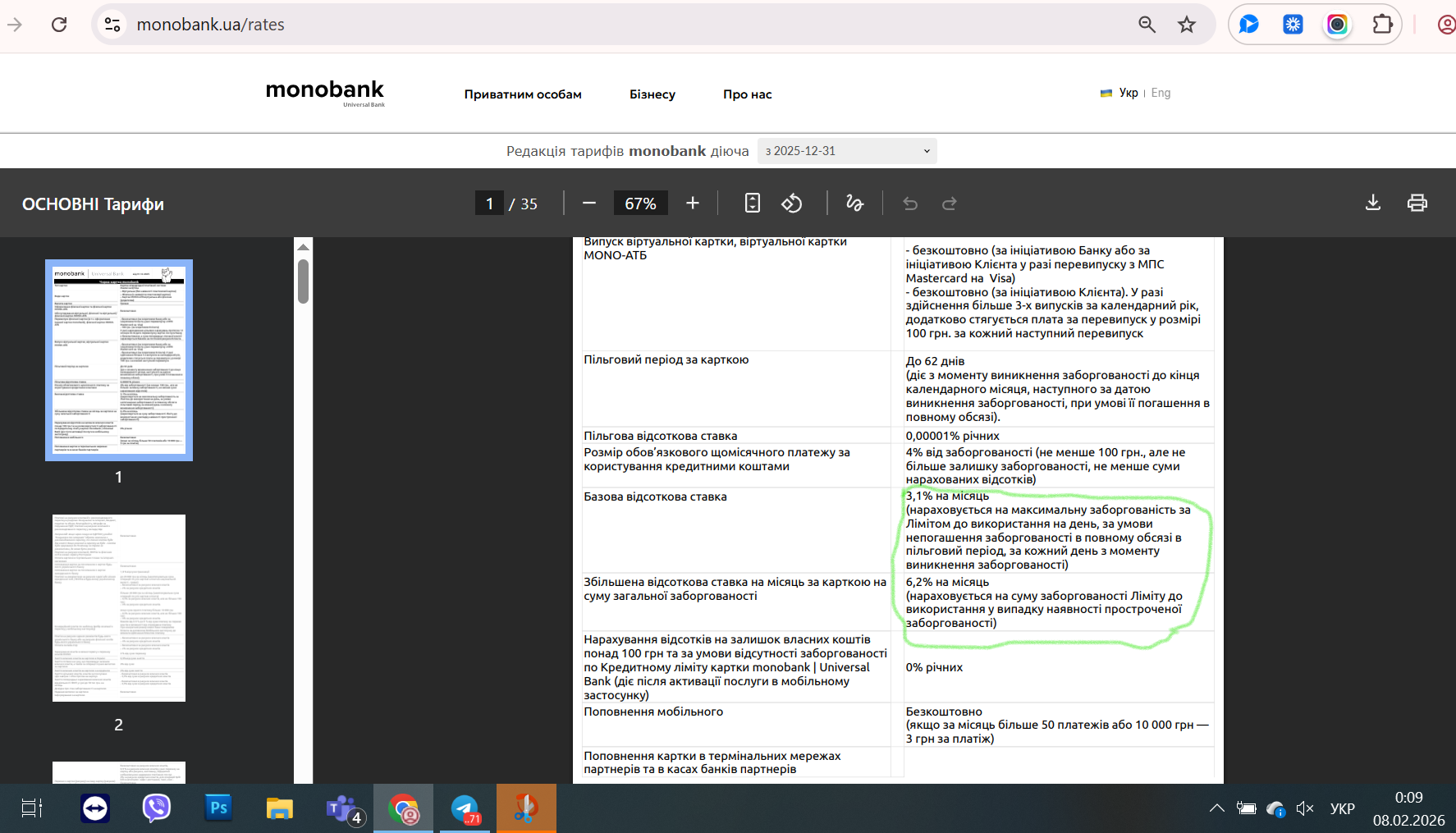1456x833 pixels.
Task: Open the blue snowflake-style extension
Action: 1293,25
